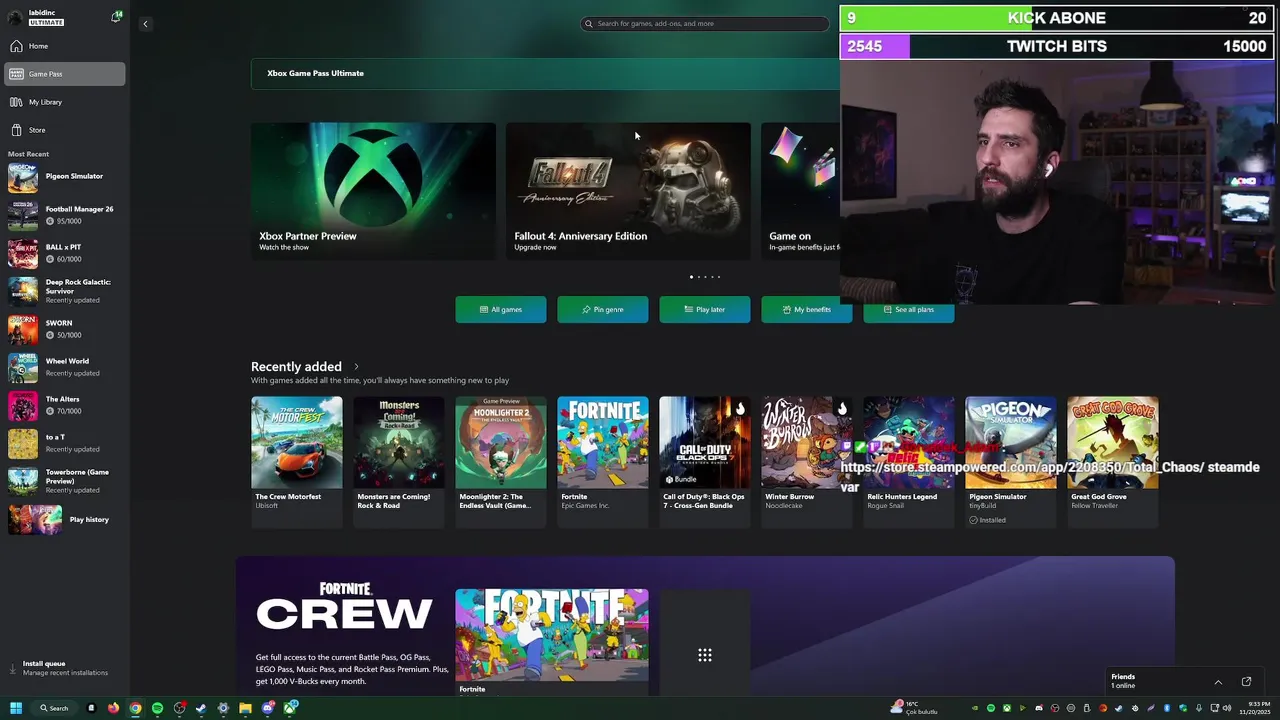Open SWORN in recent list
Screen dimensions: 1280x720
[x=65, y=329]
